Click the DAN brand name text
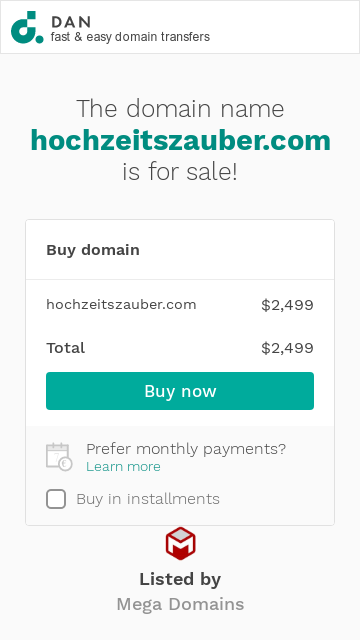 (71, 22)
